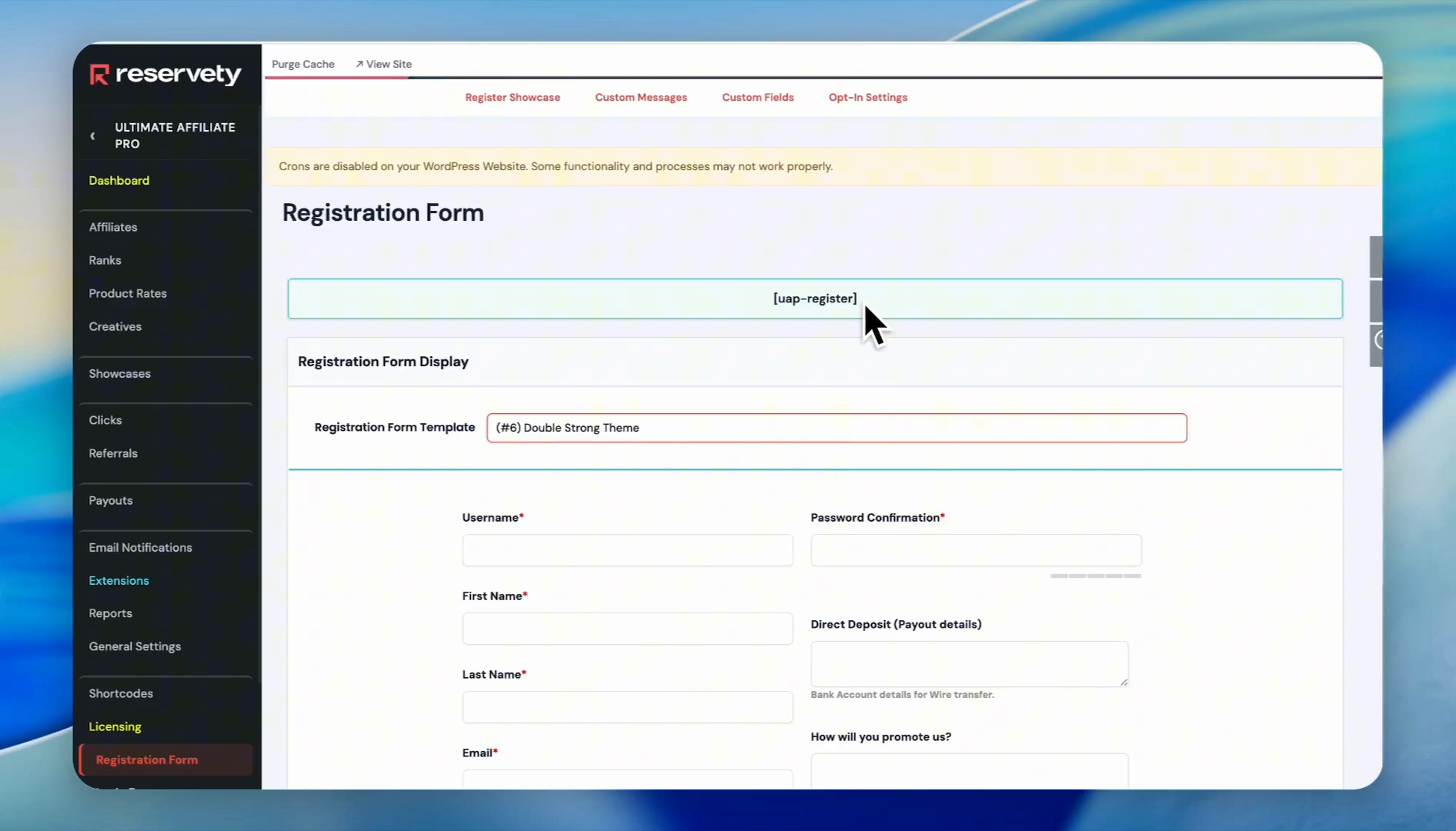Switch to the Register Showcase tab
1456x831 pixels.
tap(513, 98)
